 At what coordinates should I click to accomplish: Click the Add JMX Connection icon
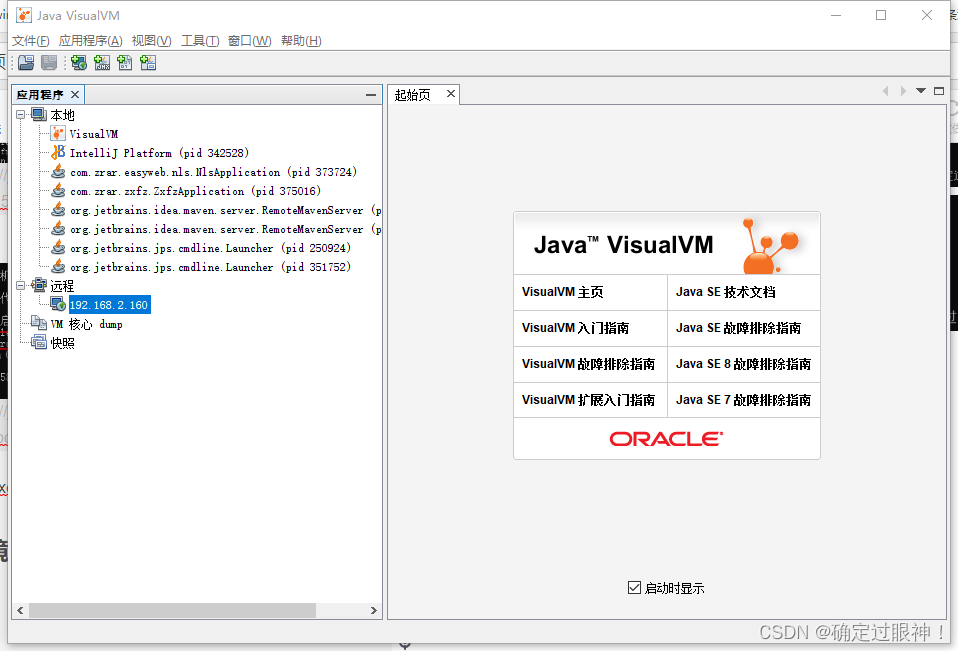101,62
